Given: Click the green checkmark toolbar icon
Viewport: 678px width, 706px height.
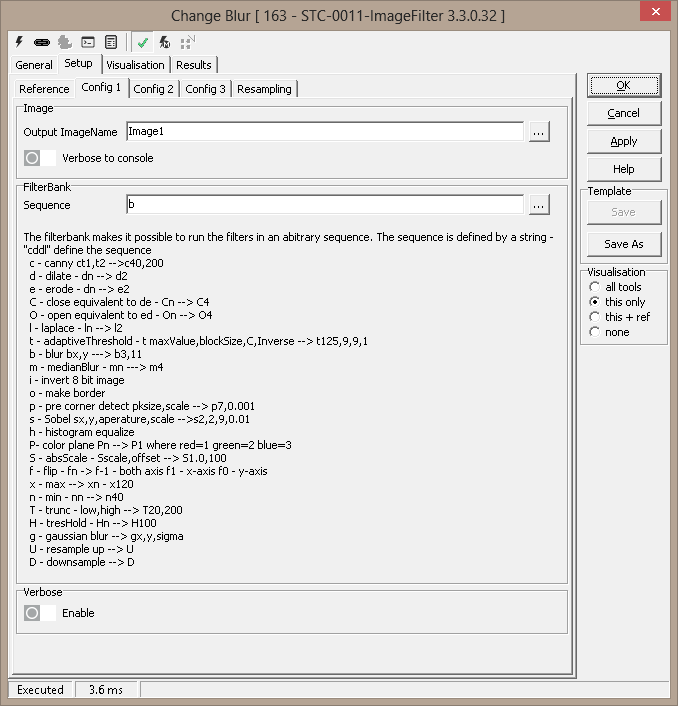Looking at the screenshot, I should point(144,43).
